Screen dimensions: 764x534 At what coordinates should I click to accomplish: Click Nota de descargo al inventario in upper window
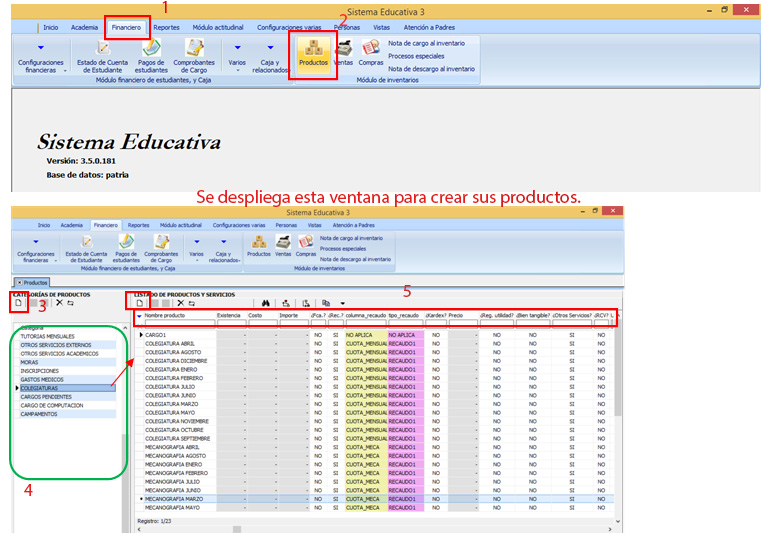431,69
